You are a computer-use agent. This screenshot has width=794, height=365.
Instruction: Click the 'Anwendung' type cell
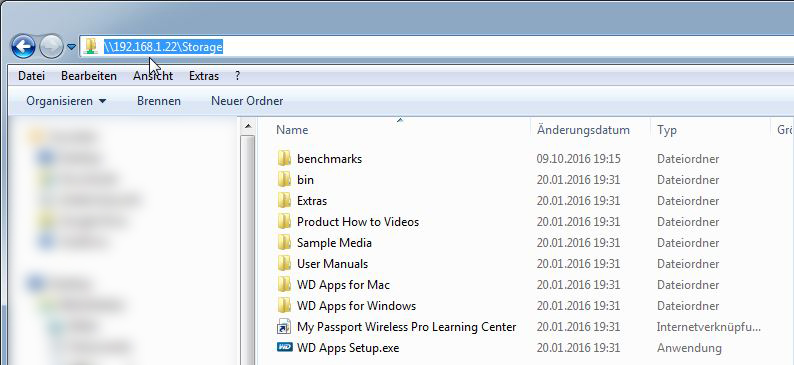[x=689, y=348]
